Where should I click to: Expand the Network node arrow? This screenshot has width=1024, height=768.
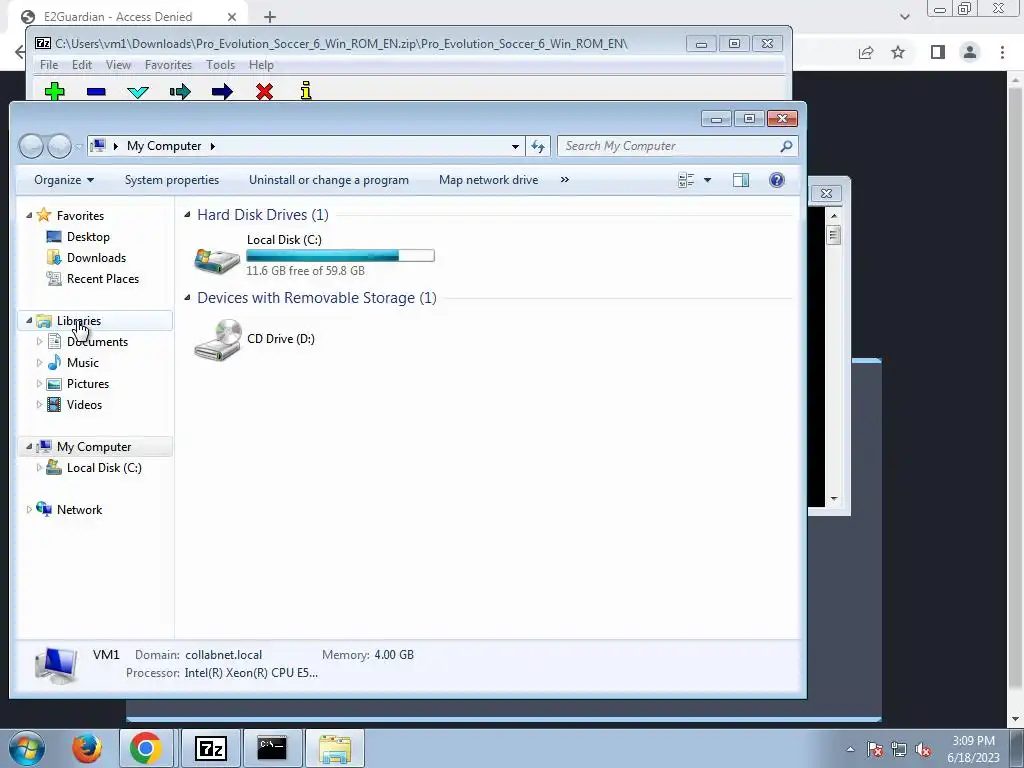pyautogui.click(x=29, y=509)
